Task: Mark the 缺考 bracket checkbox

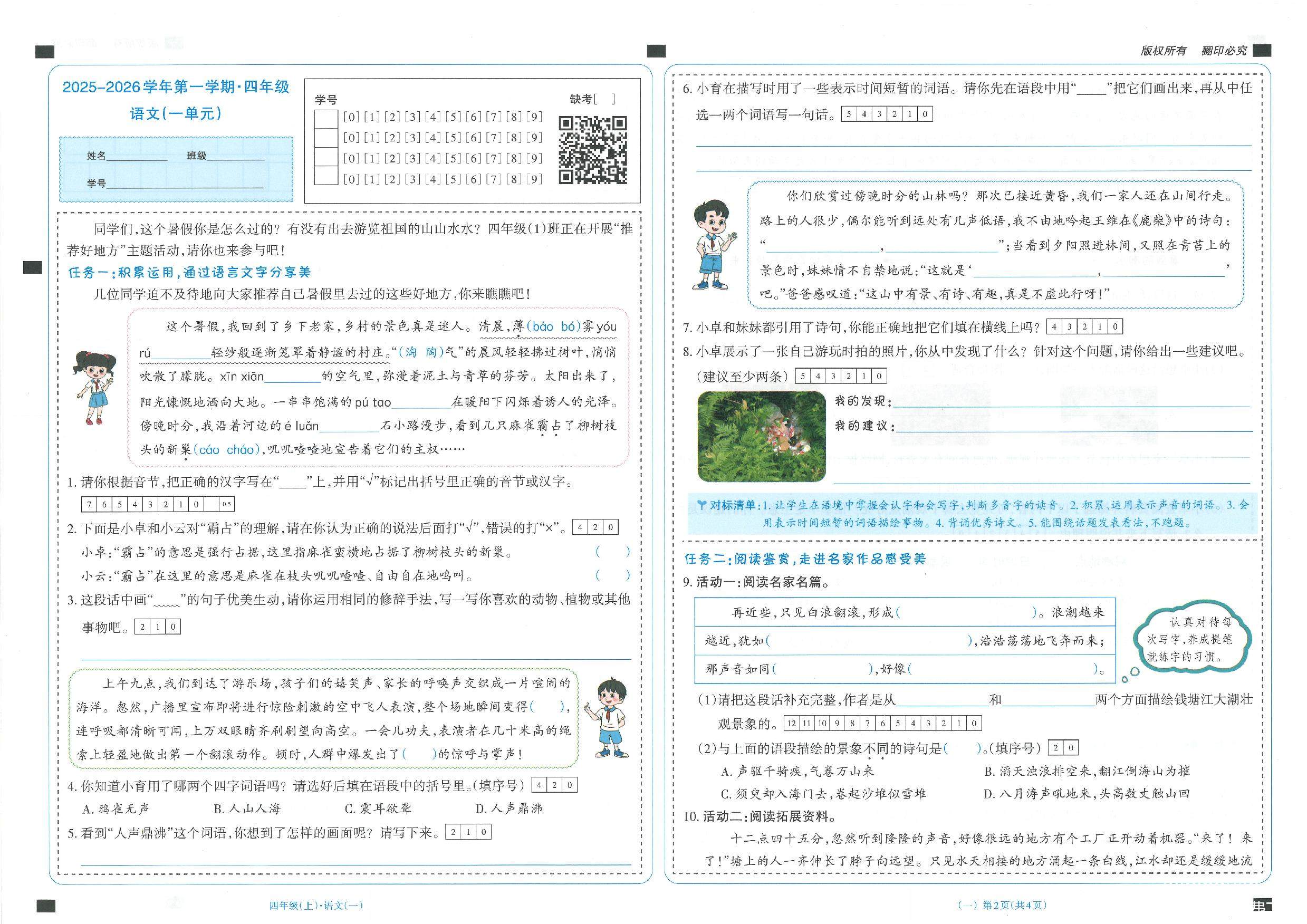Action: (604, 99)
